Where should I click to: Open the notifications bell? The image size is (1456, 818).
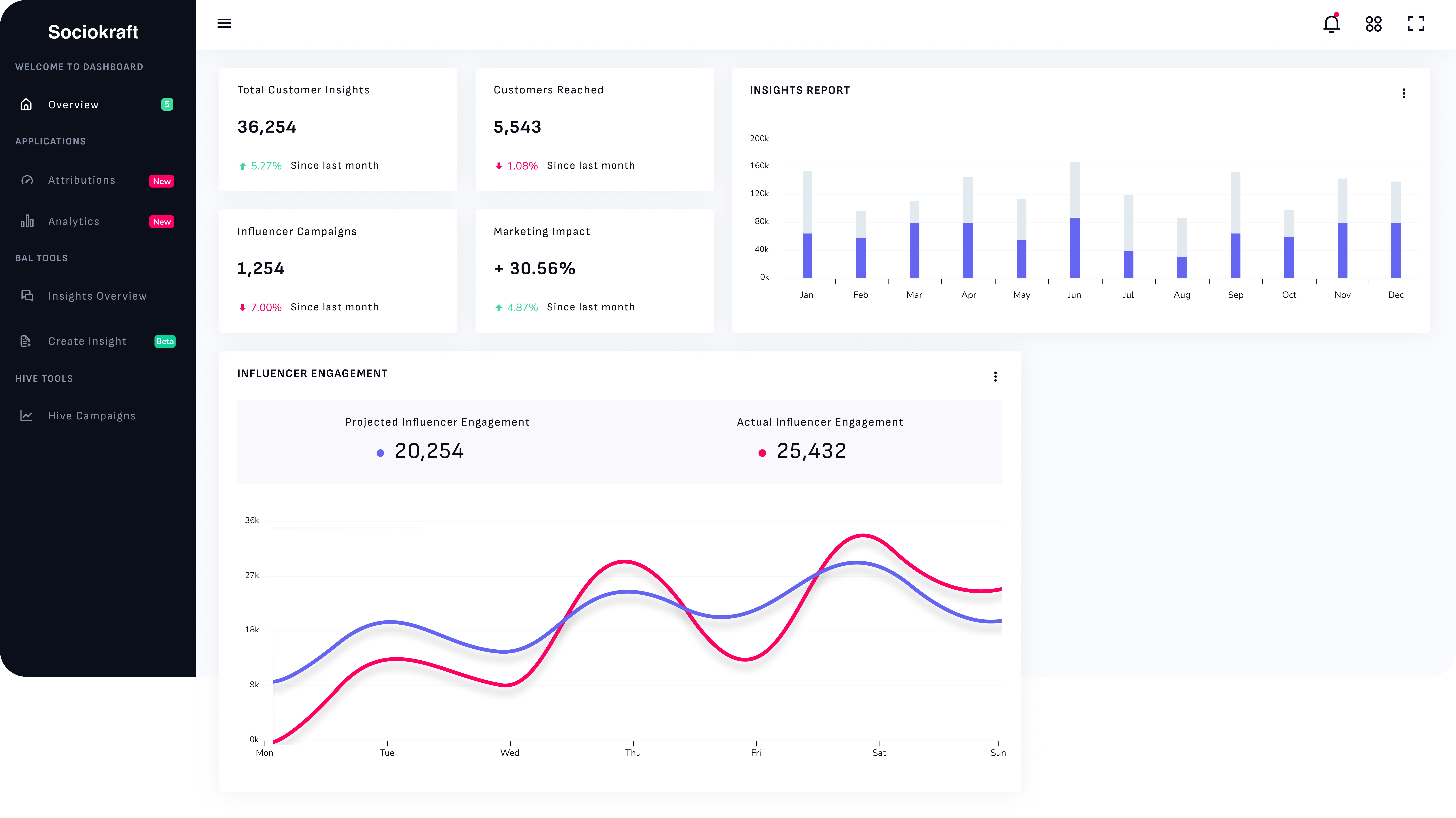(1332, 23)
